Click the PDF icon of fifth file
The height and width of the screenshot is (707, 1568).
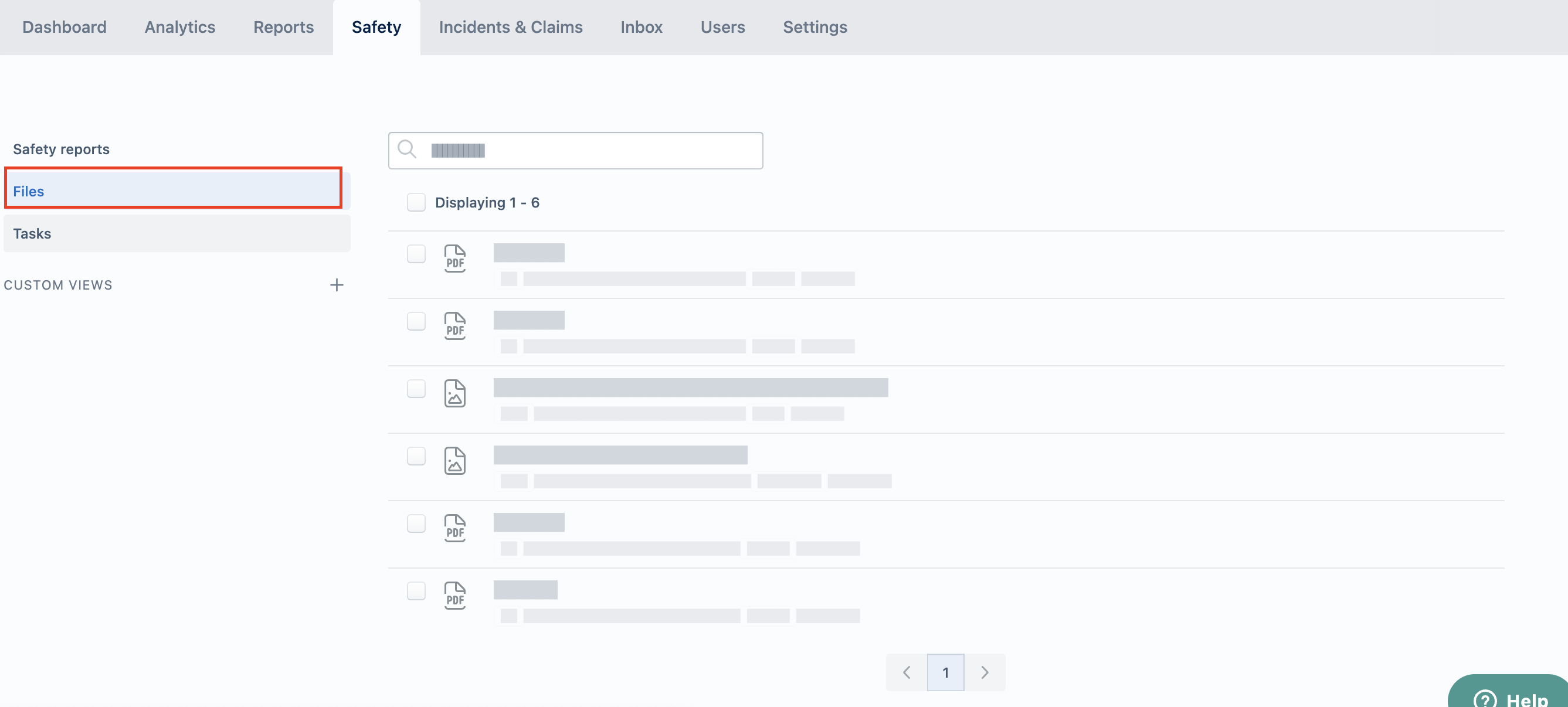coord(454,528)
